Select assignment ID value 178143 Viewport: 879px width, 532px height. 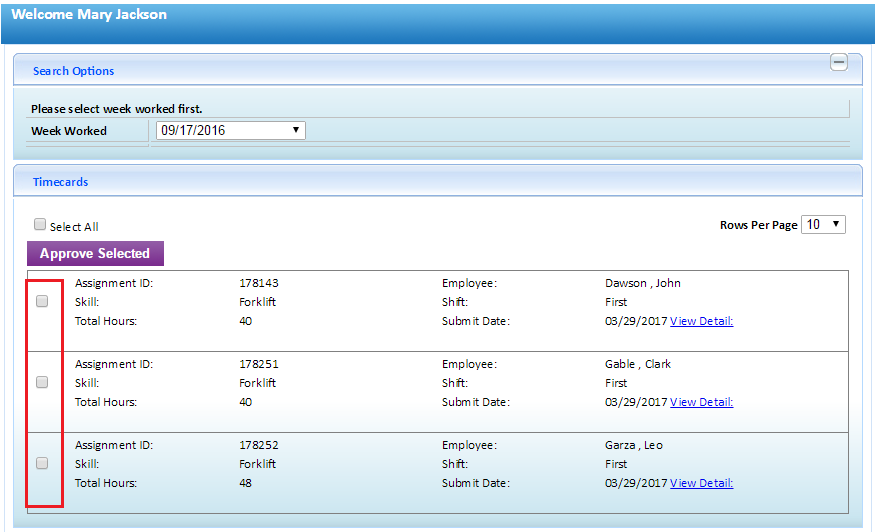click(x=258, y=283)
